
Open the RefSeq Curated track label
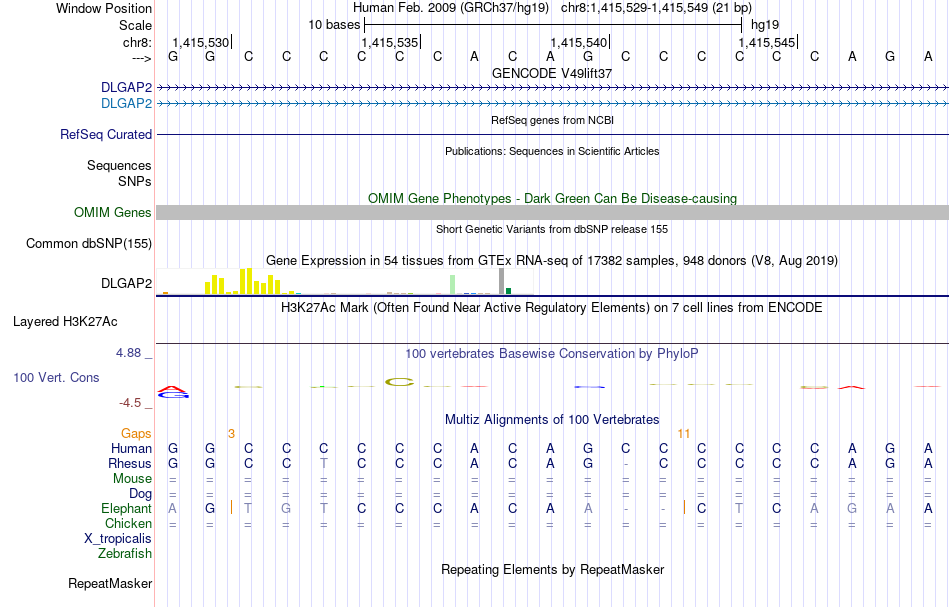(105, 134)
